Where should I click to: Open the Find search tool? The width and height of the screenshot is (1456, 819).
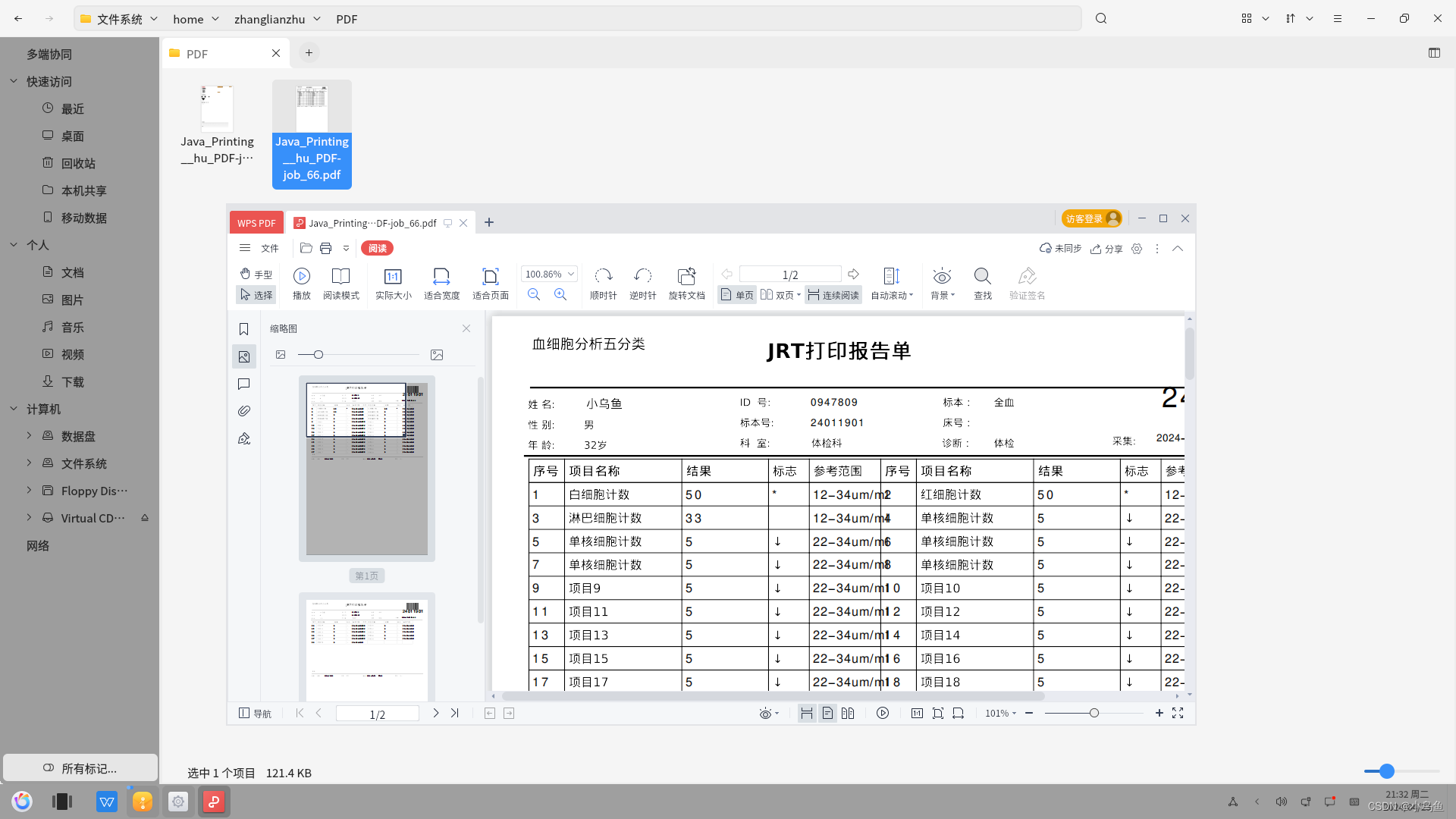point(983,284)
